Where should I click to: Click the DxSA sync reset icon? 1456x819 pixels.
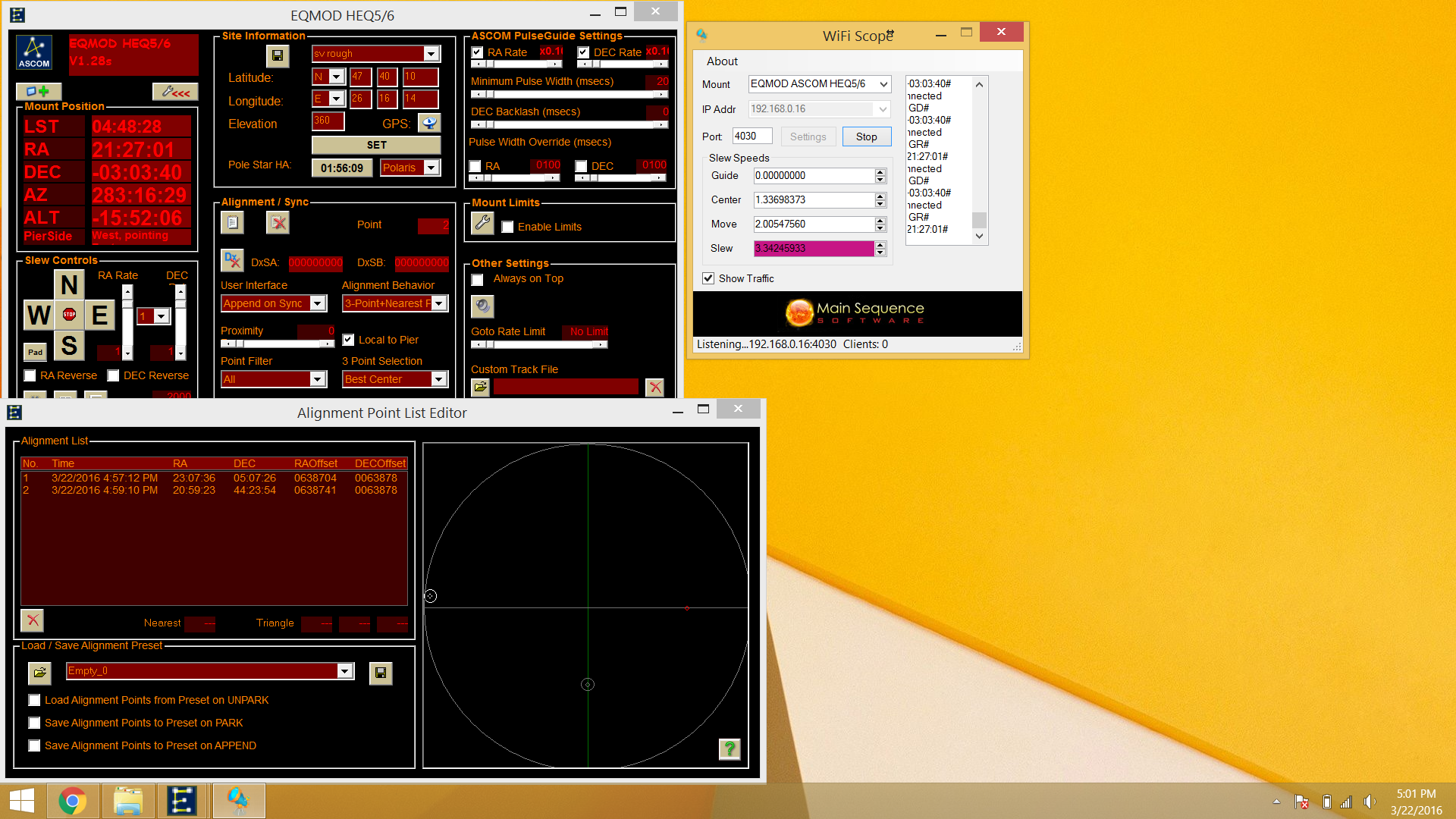click(233, 260)
